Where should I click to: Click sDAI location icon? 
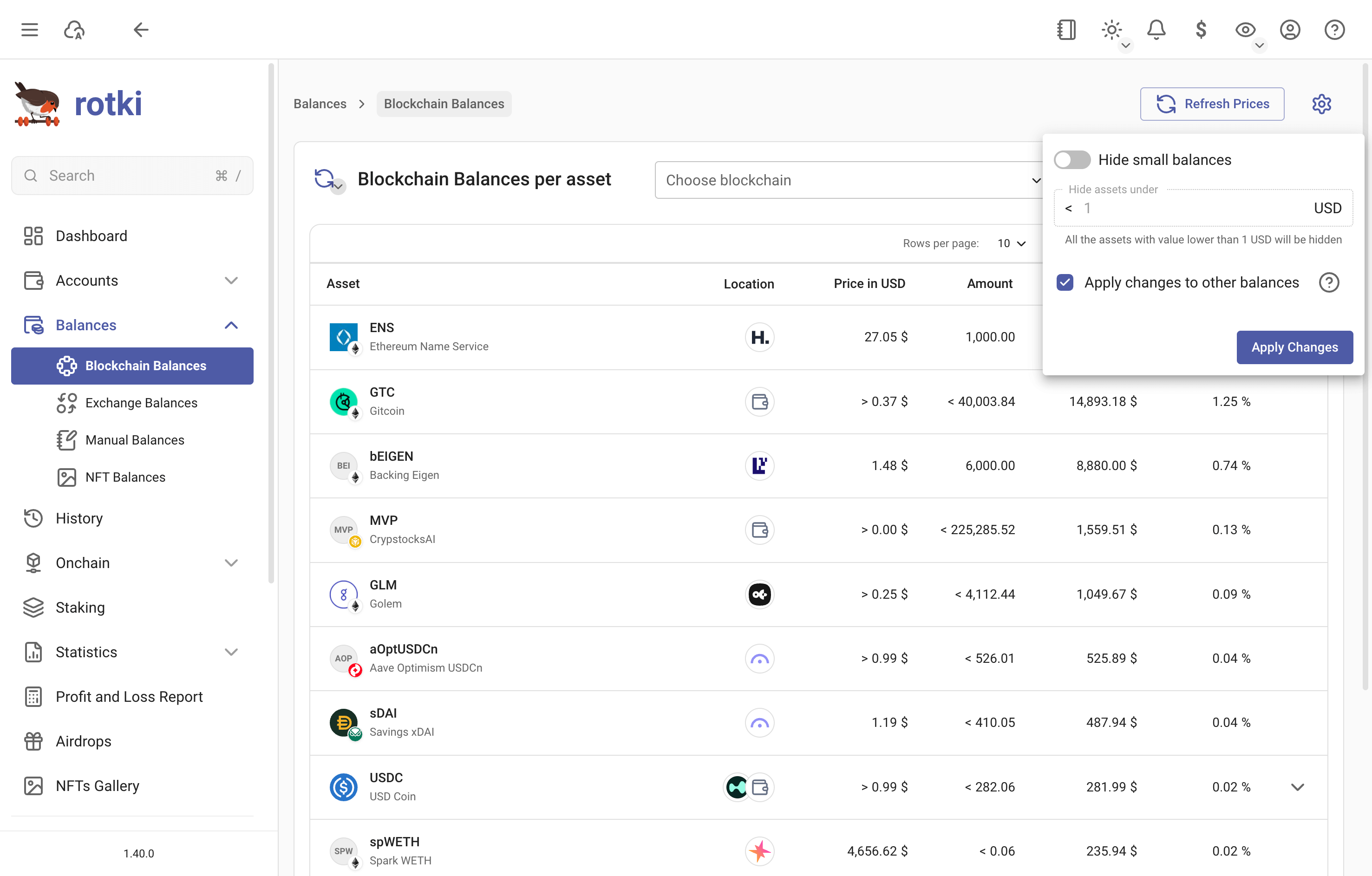click(759, 723)
